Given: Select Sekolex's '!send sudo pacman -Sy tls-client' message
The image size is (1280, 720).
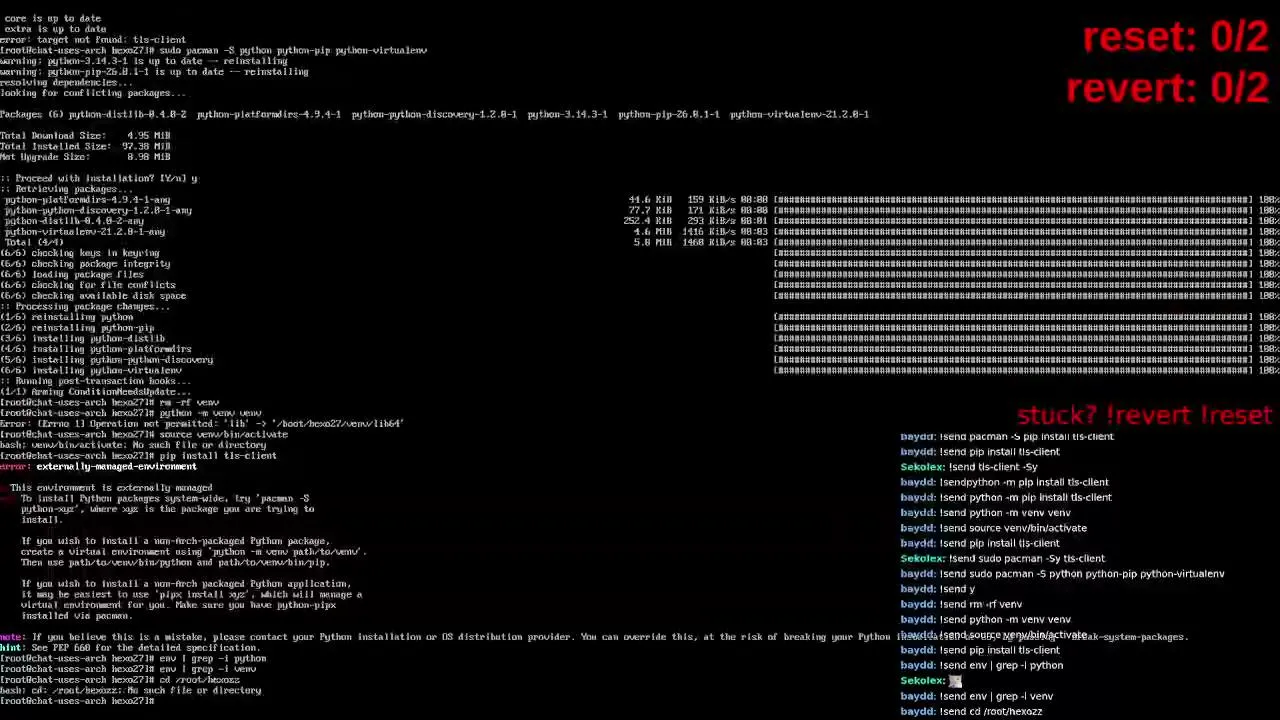Looking at the screenshot, I should (x=1003, y=559).
